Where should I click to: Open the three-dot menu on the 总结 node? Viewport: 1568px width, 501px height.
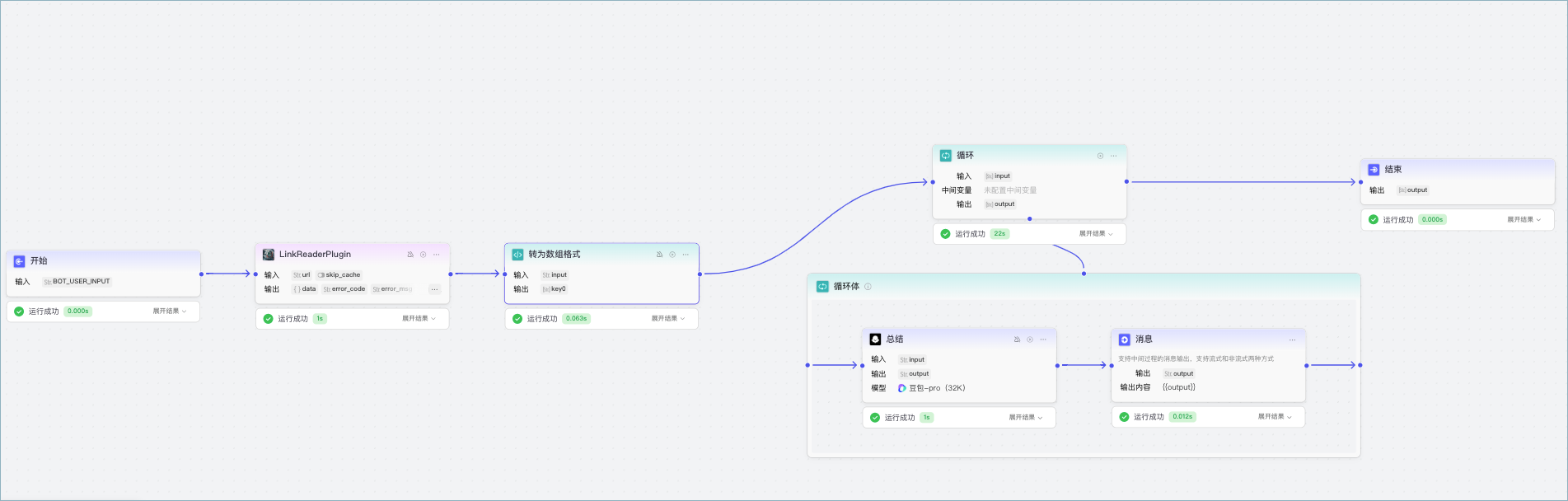coord(1043,339)
